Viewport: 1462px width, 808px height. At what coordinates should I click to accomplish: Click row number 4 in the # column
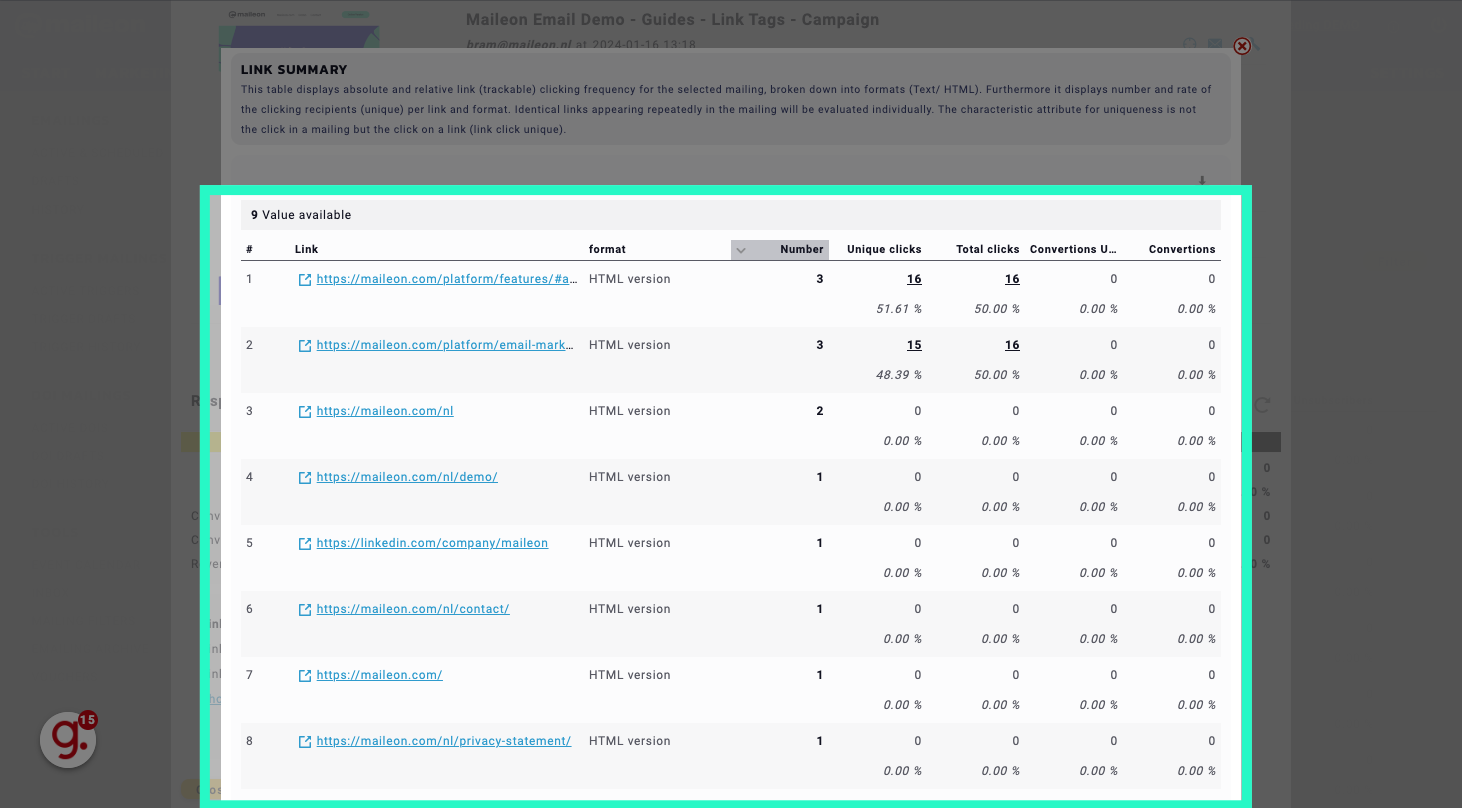tap(250, 477)
